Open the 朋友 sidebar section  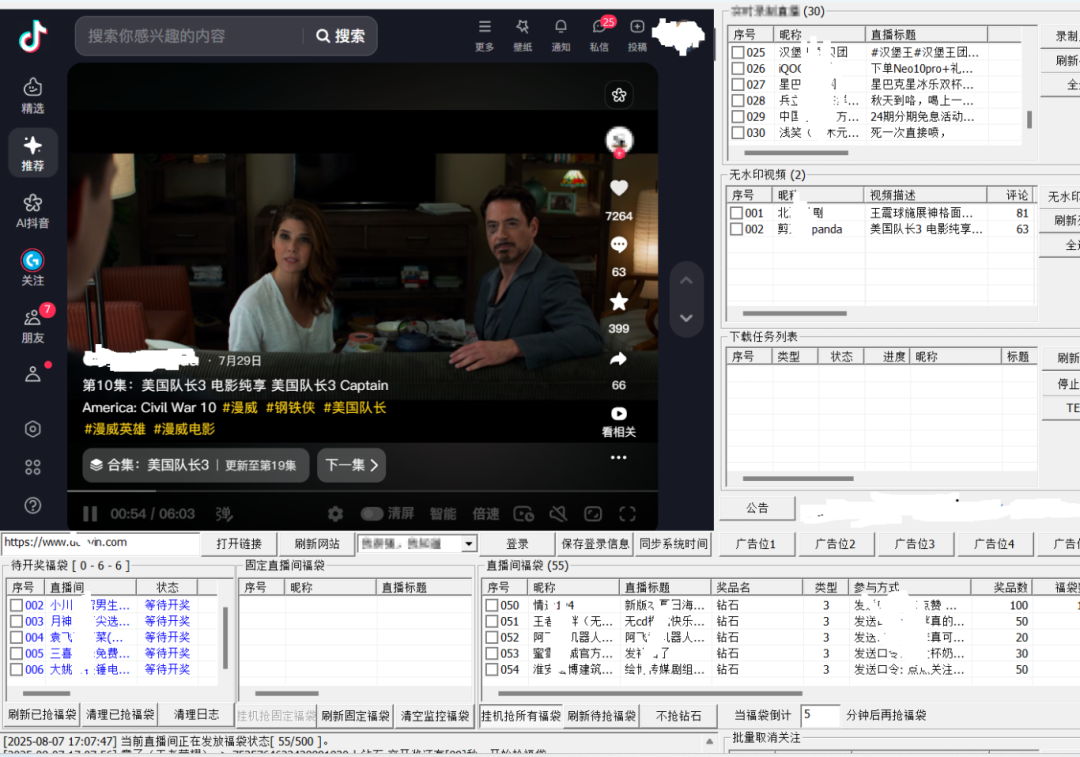[x=32, y=325]
